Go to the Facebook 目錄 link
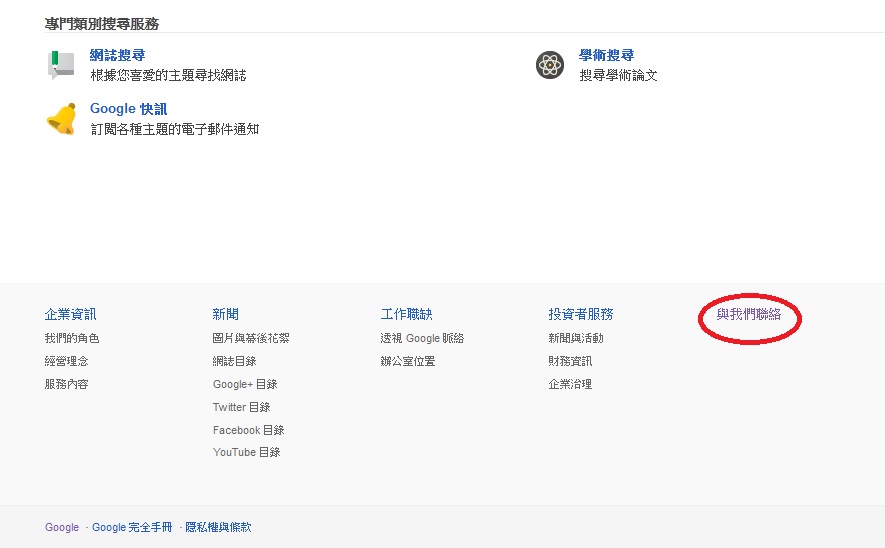 coord(248,430)
